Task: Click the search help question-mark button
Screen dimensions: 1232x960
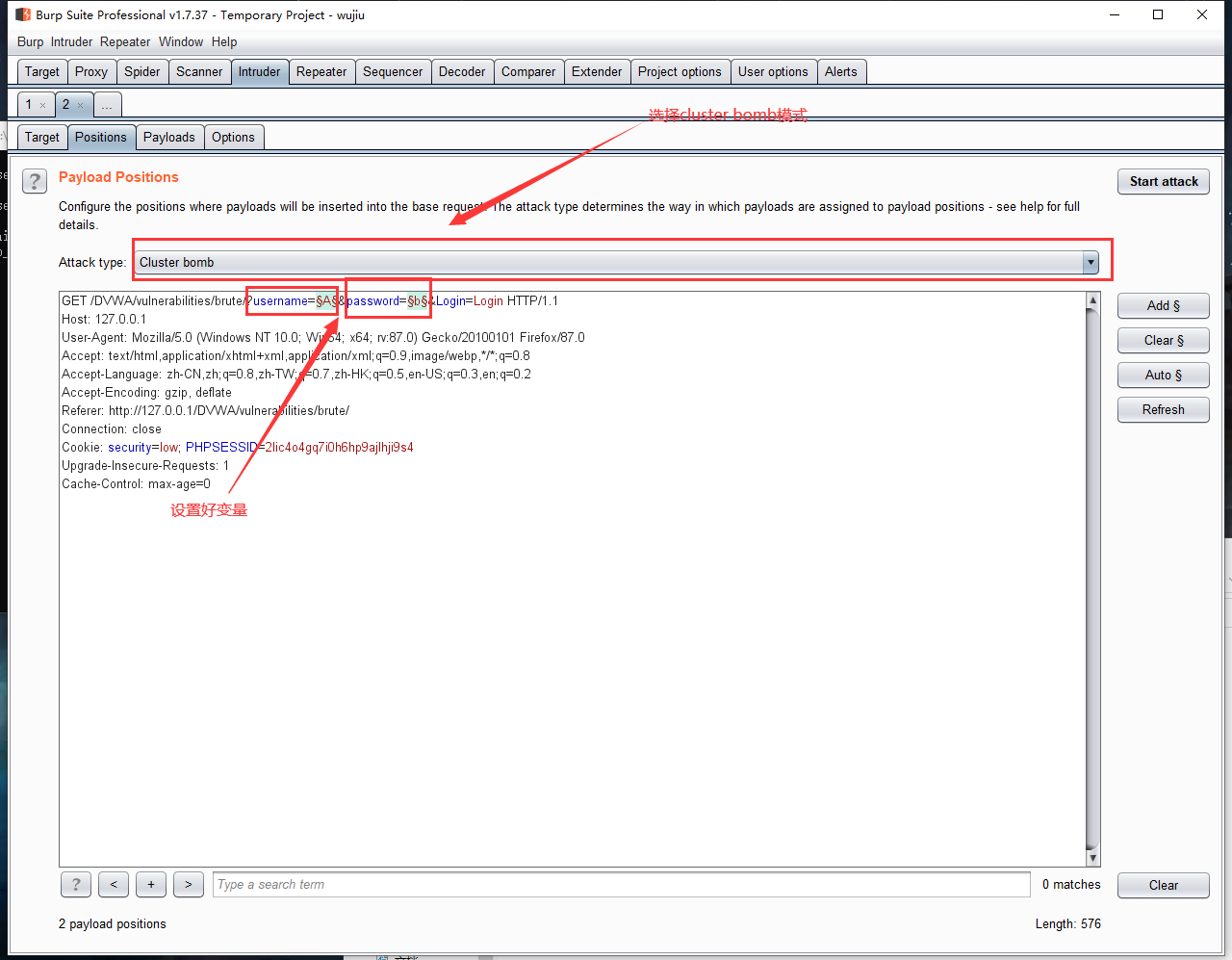Action: point(76,884)
